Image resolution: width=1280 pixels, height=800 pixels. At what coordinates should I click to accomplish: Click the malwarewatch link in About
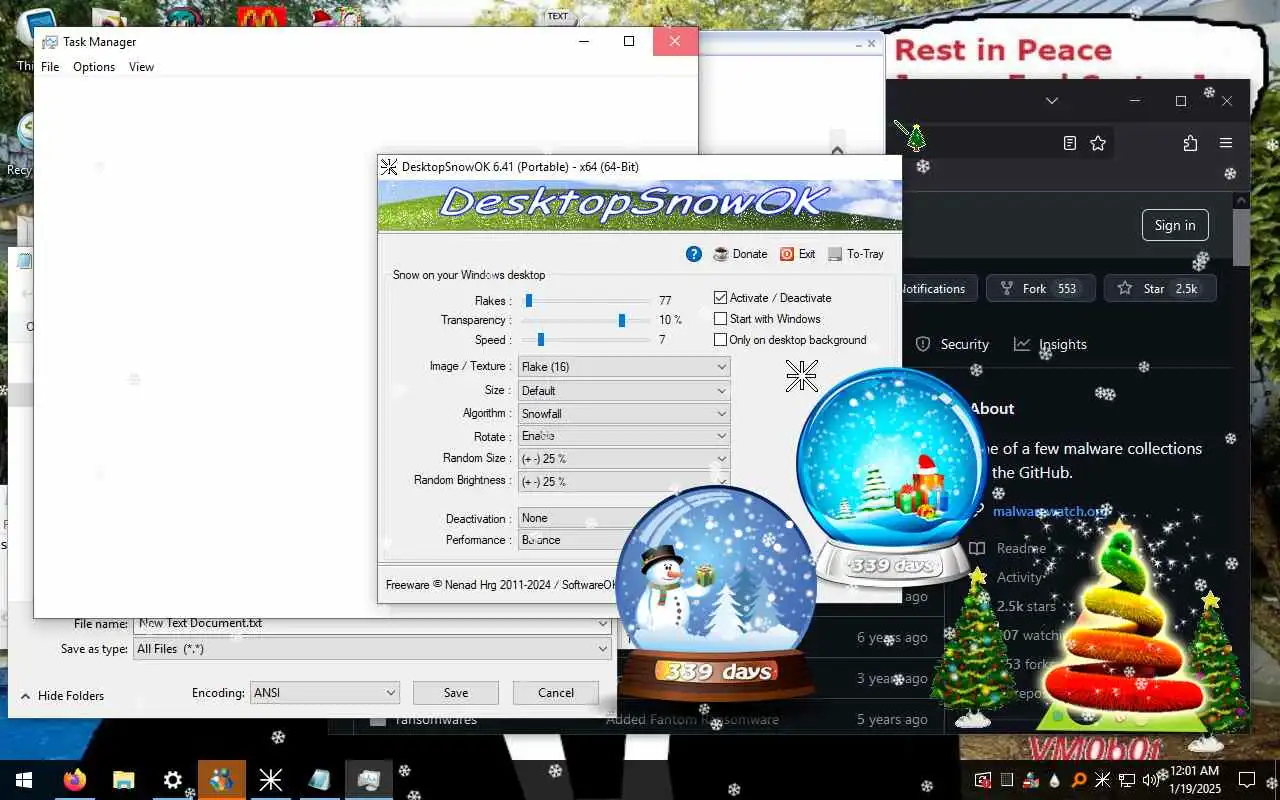tap(1050, 511)
